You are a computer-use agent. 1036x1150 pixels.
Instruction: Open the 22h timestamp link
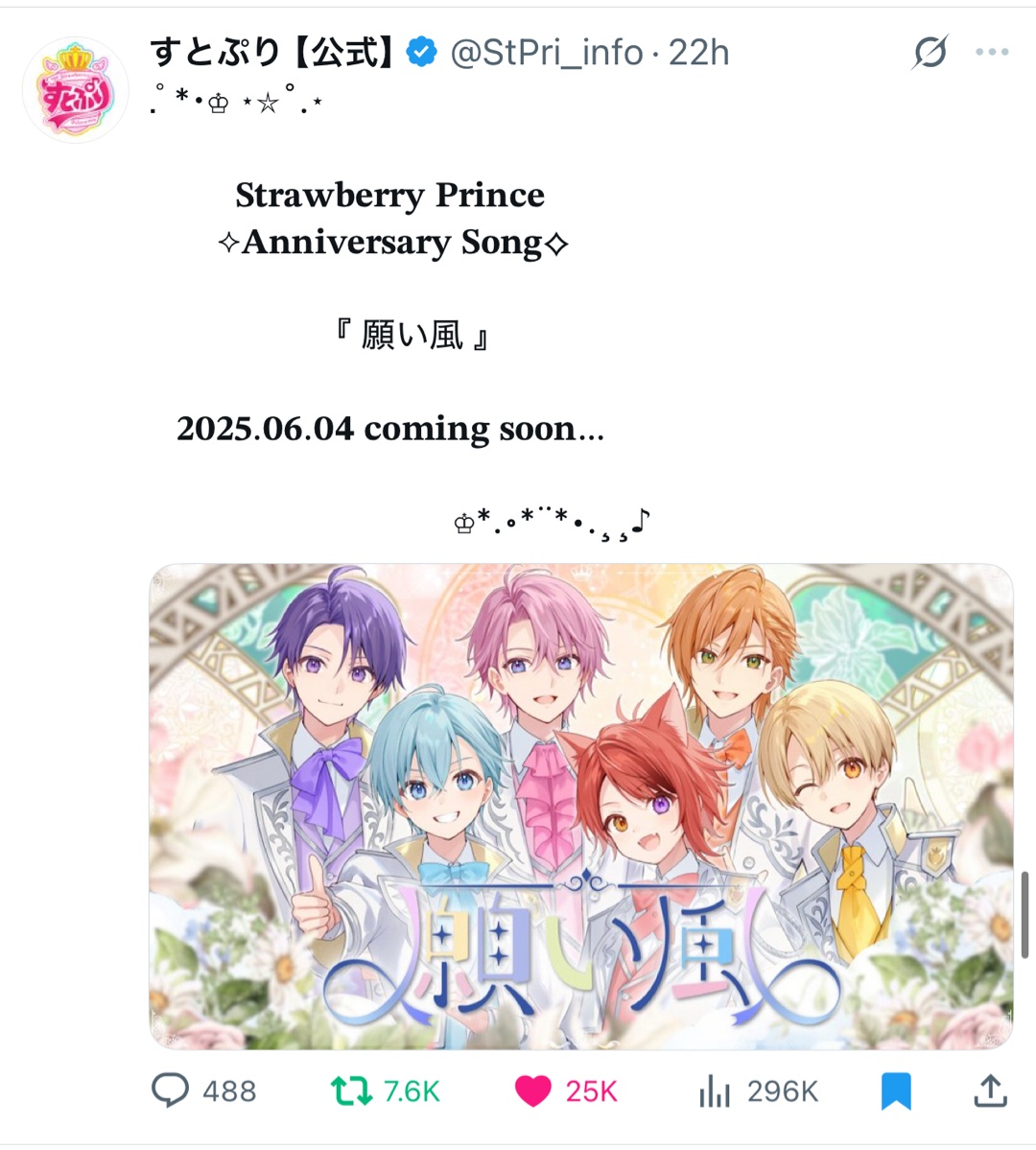click(x=698, y=53)
